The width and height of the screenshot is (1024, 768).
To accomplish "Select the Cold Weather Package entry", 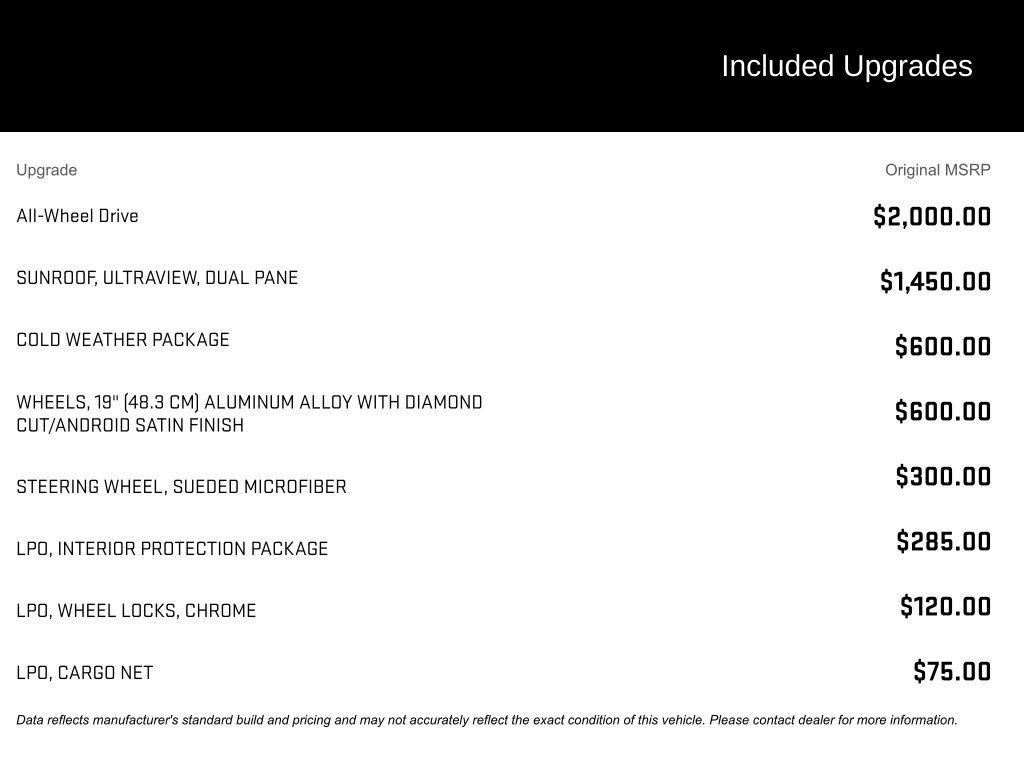I will tap(123, 340).
